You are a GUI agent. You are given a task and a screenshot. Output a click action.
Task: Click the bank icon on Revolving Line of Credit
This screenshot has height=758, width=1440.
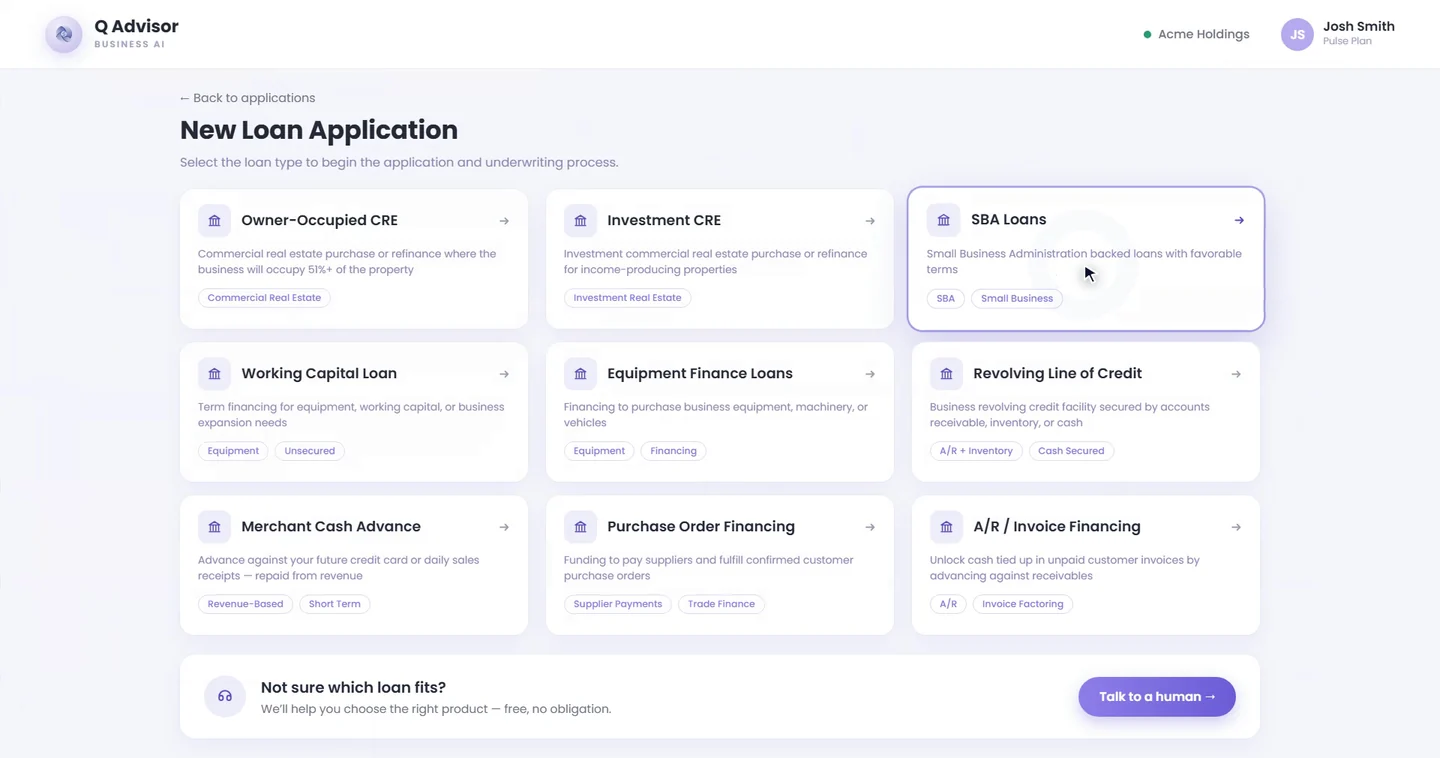[x=946, y=374]
